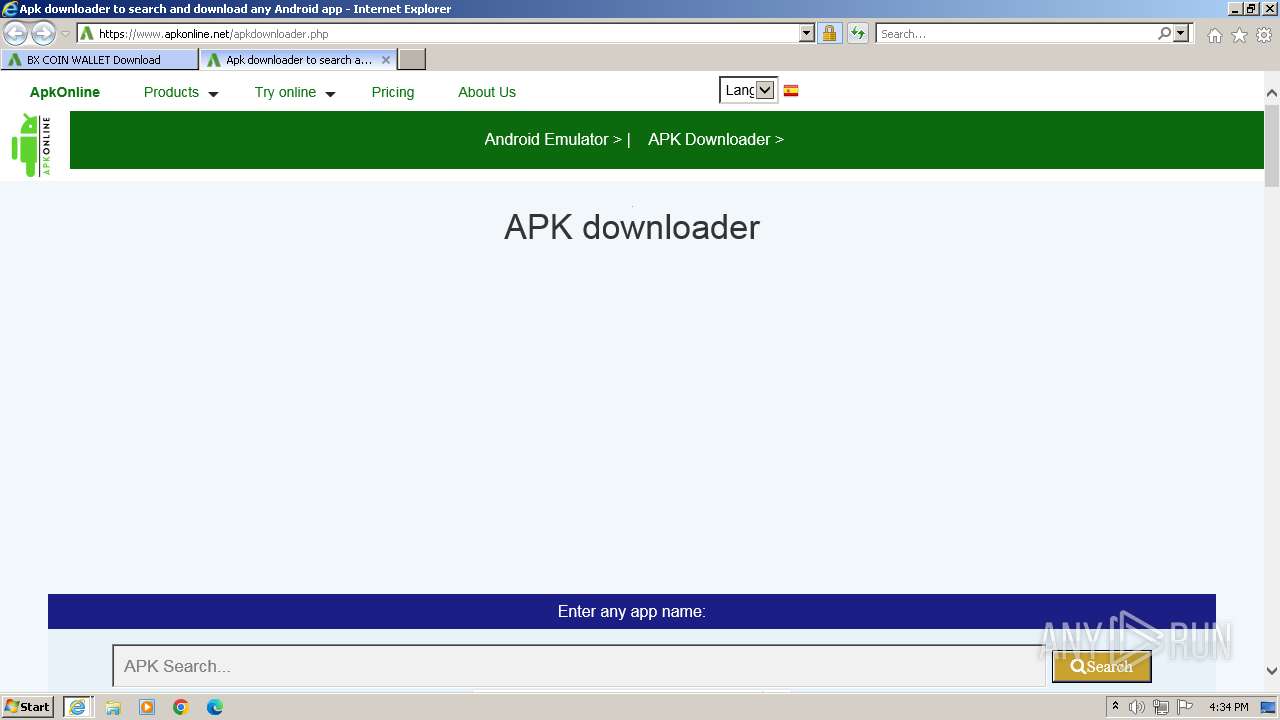
Task: Click the clock showing 4:34 PM
Action: (x=1229, y=707)
